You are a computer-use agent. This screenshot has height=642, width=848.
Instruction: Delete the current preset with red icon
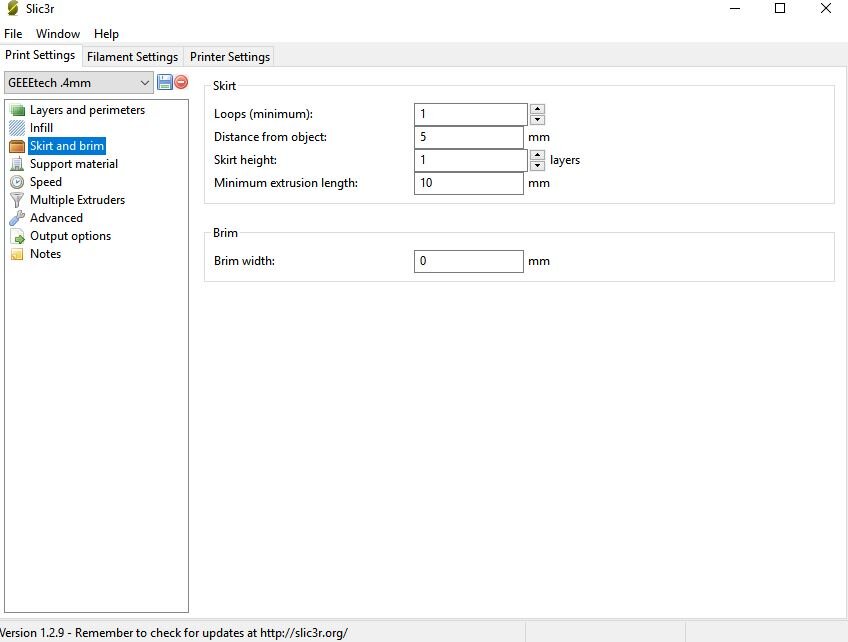[x=182, y=82]
